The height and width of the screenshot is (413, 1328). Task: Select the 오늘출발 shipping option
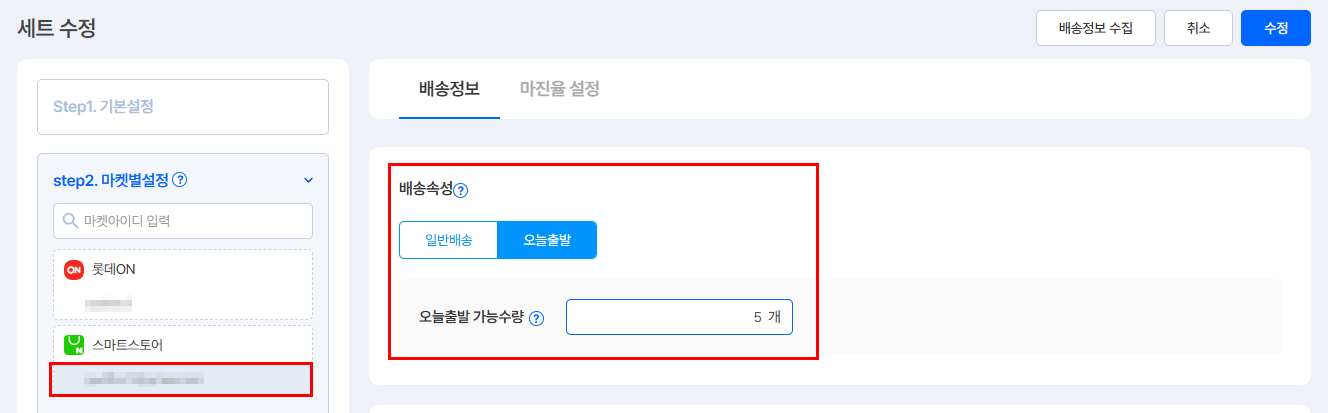(546, 240)
